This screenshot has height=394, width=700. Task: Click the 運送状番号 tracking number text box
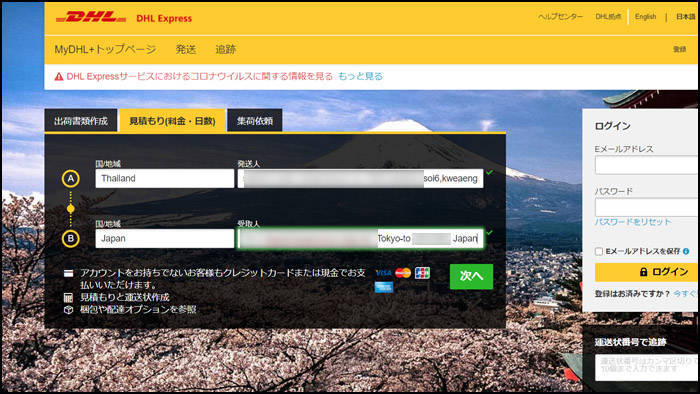(x=646, y=368)
